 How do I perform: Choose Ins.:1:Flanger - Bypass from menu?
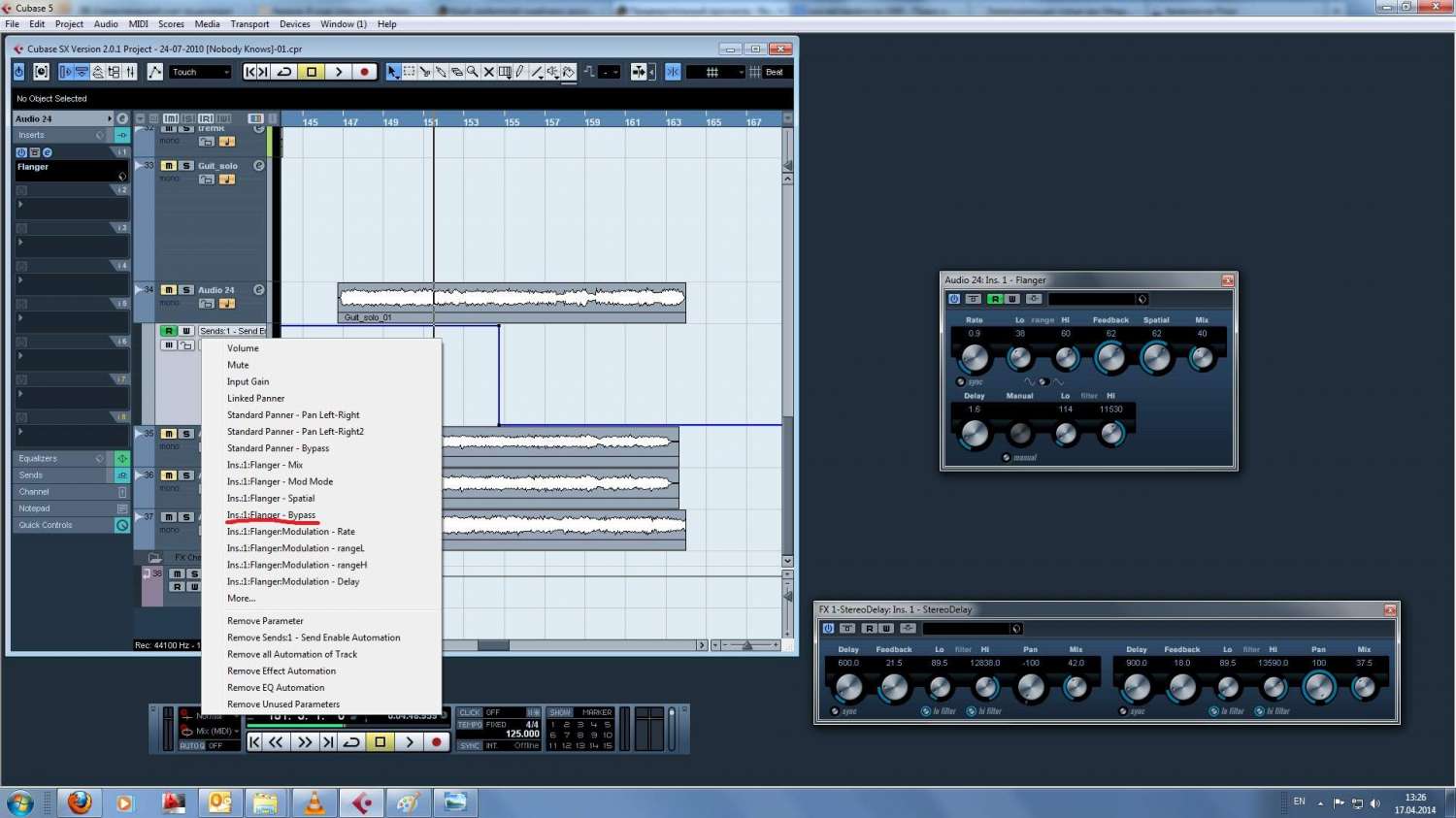point(271,515)
